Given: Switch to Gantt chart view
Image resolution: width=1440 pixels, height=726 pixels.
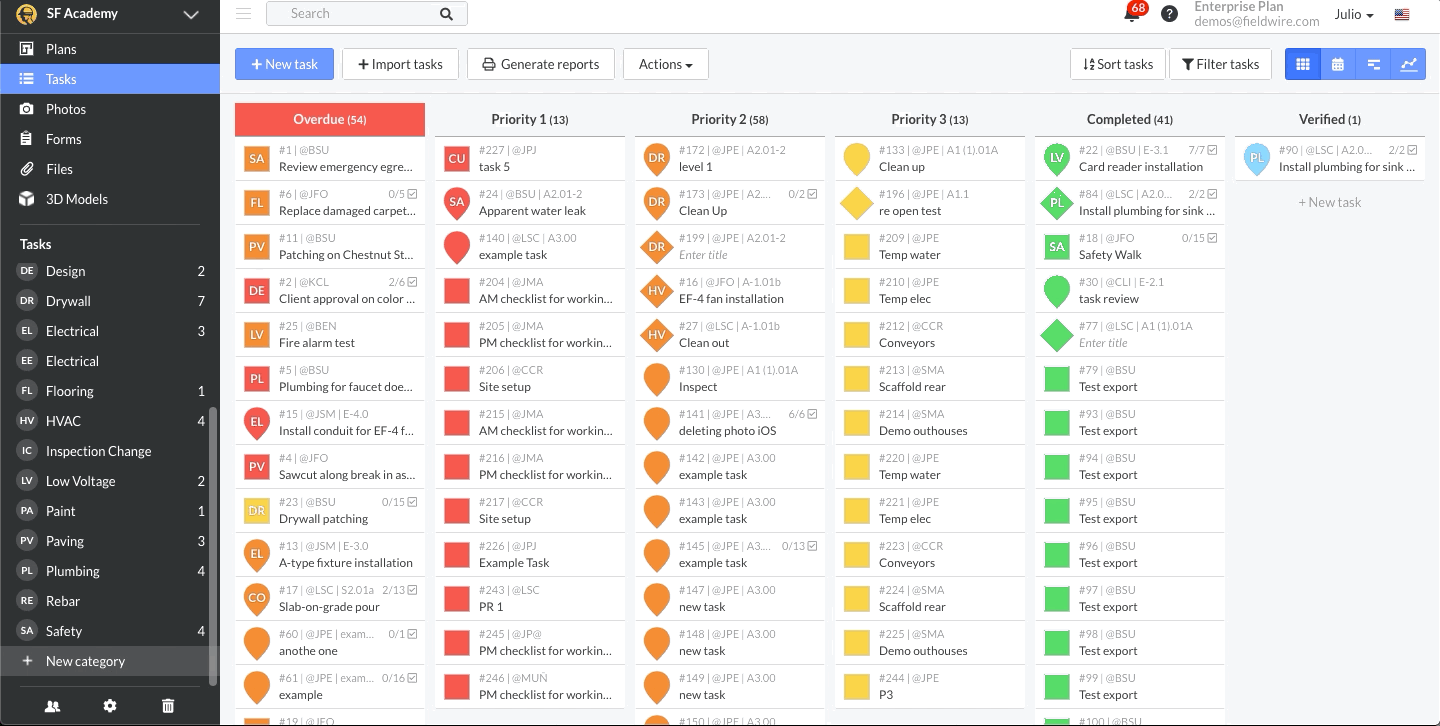Looking at the screenshot, I should (1373, 63).
